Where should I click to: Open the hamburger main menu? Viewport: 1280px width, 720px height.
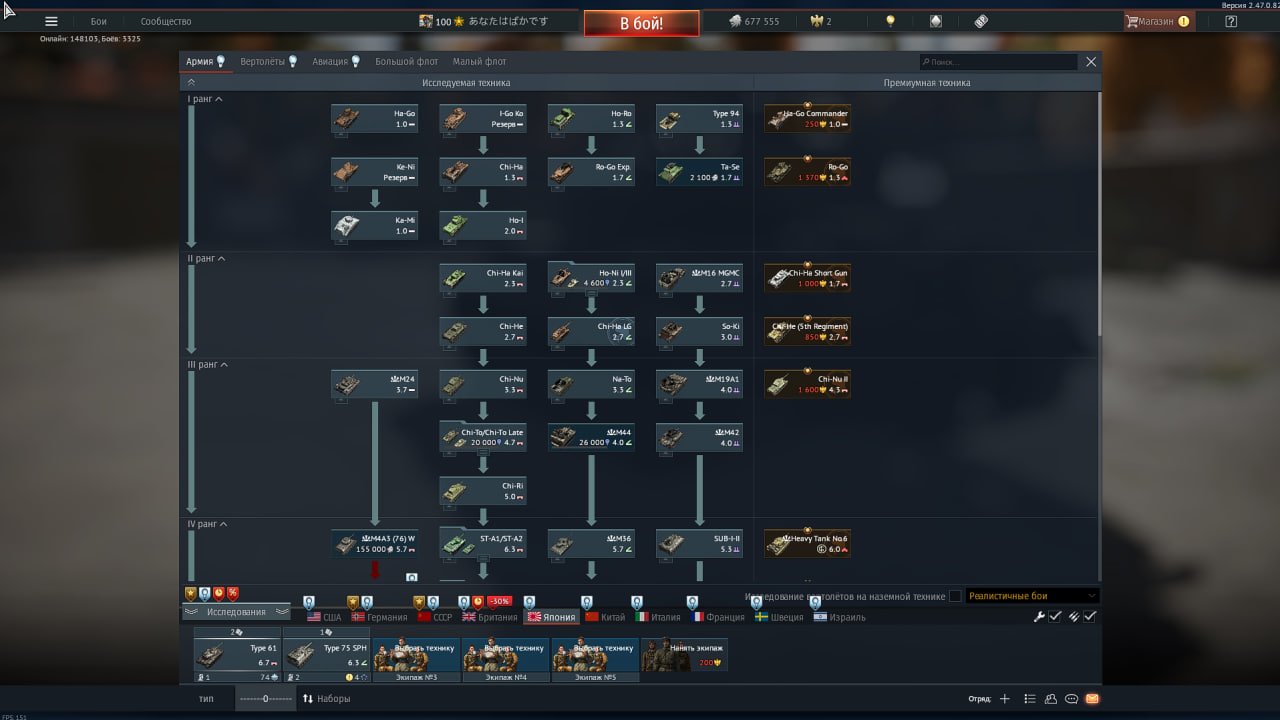click(51, 21)
